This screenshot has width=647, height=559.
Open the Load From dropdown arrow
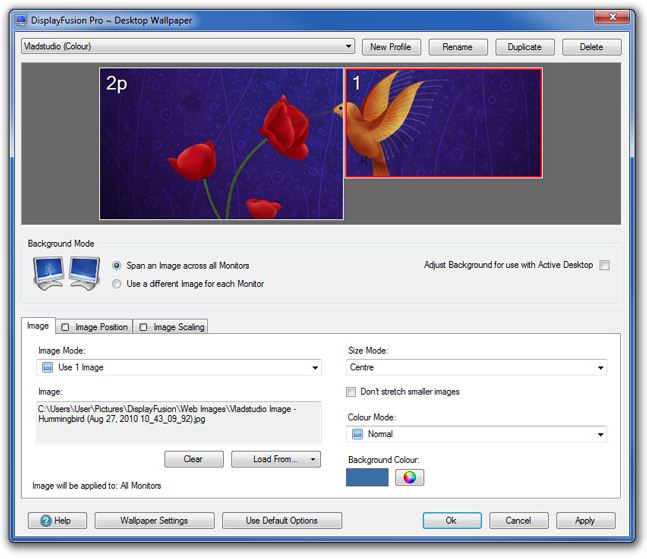pos(313,459)
